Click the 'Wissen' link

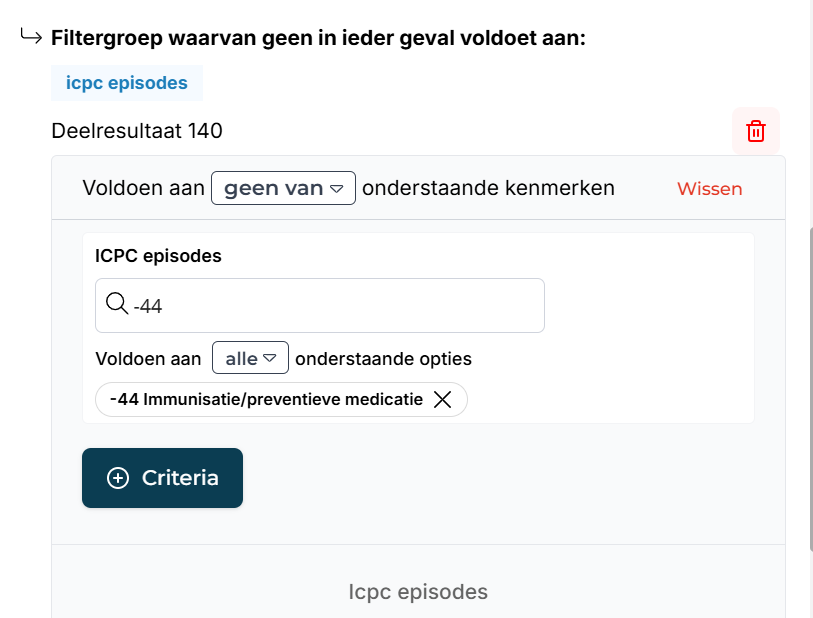coord(709,189)
